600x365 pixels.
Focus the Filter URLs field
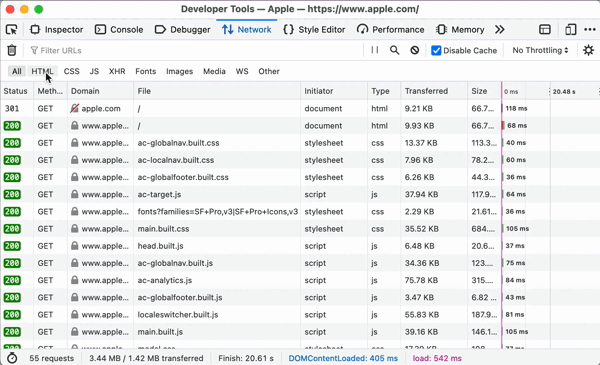click(x=195, y=51)
